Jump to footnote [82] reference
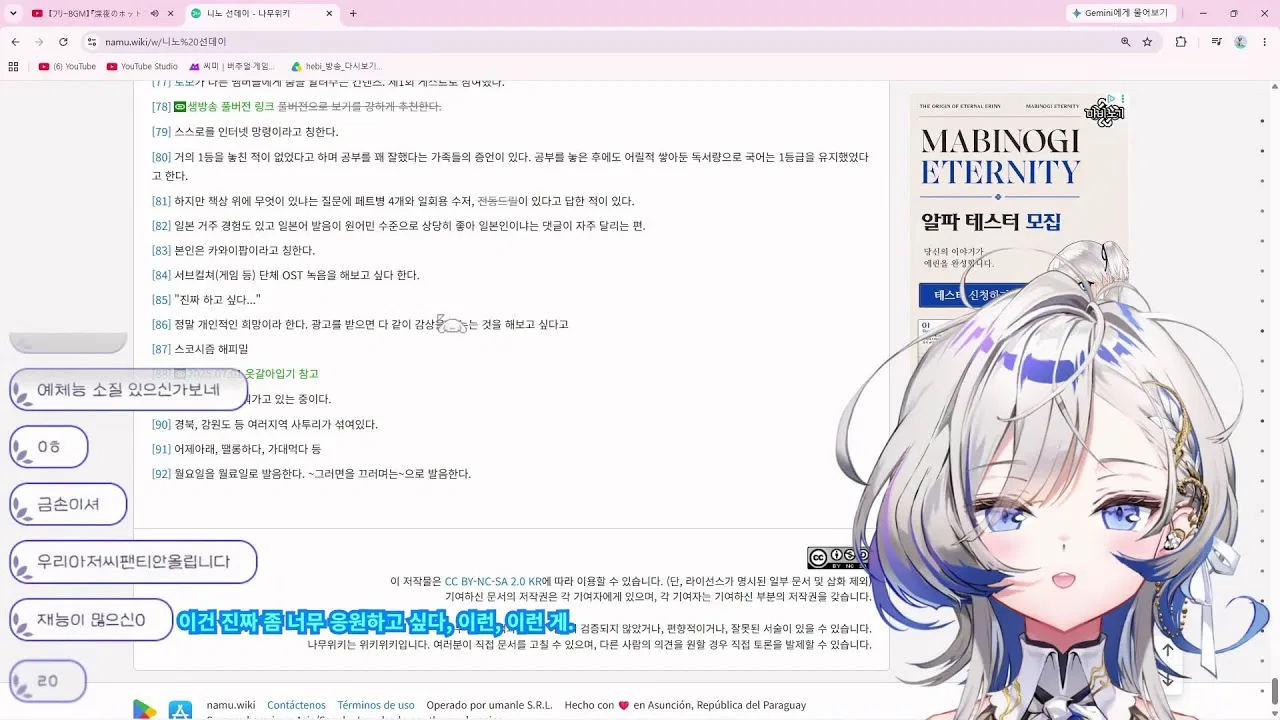Image resolution: width=1280 pixels, height=720 pixels. (x=161, y=226)
